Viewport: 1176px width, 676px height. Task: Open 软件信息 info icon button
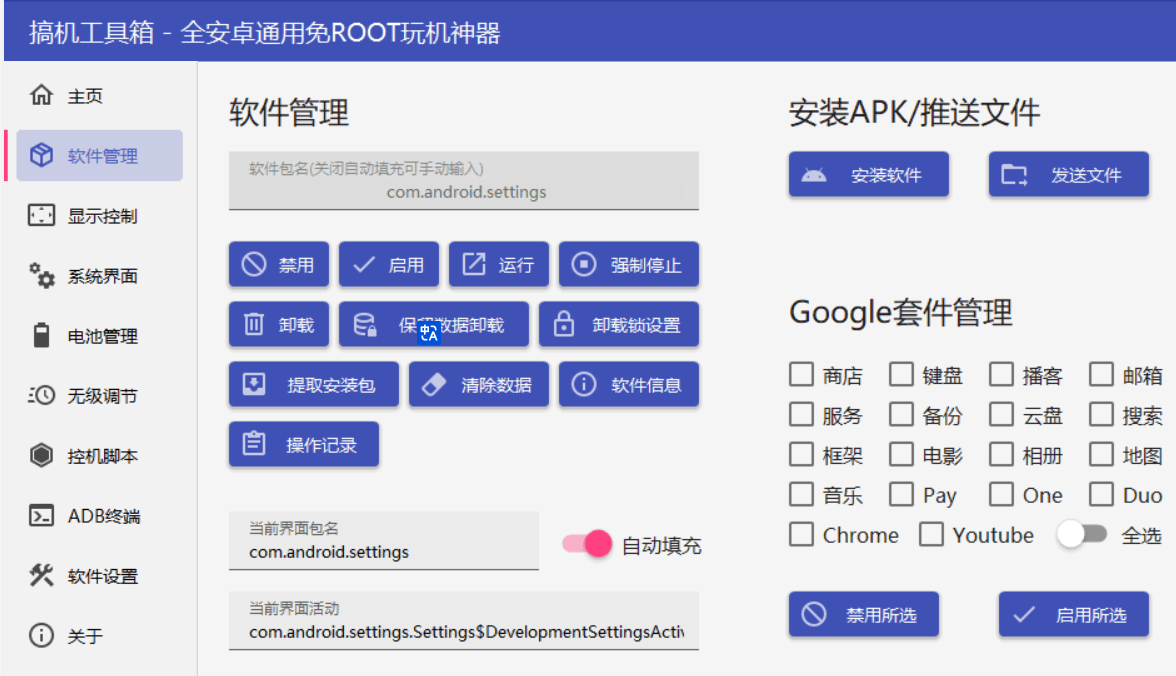click(584, 385)
